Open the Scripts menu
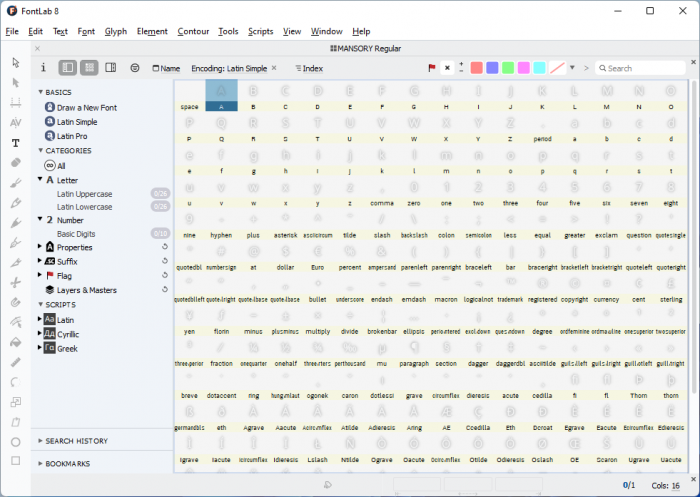 coord(260,31)
